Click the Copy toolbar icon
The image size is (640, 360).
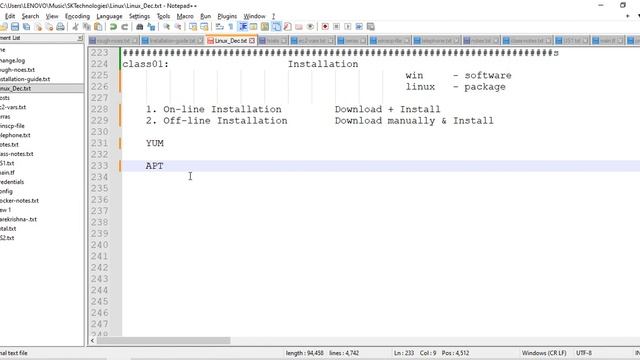click(x=87, y=27)
